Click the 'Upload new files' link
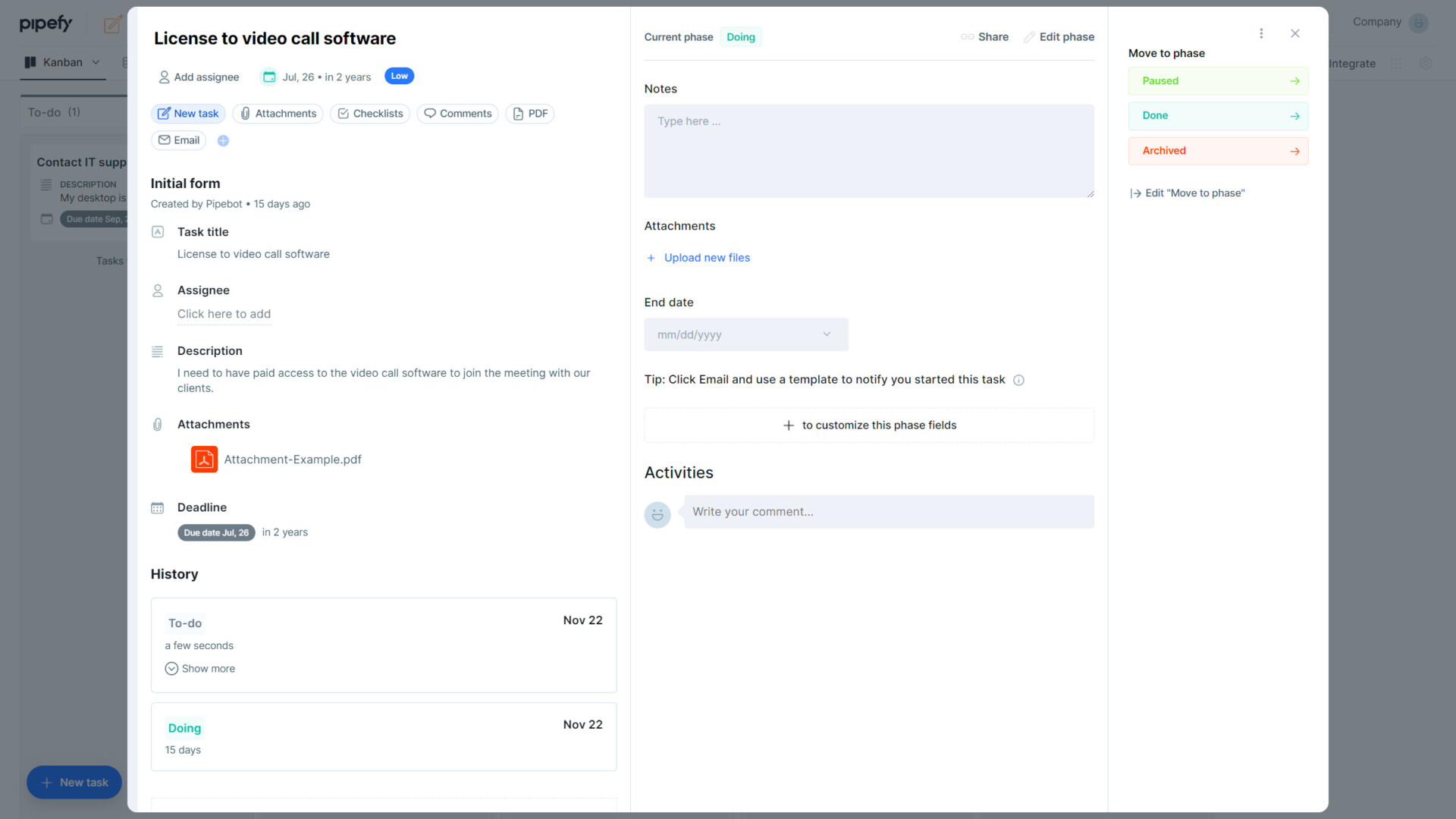The height and width of the screenshot is (819, 1456). (706, 258)
